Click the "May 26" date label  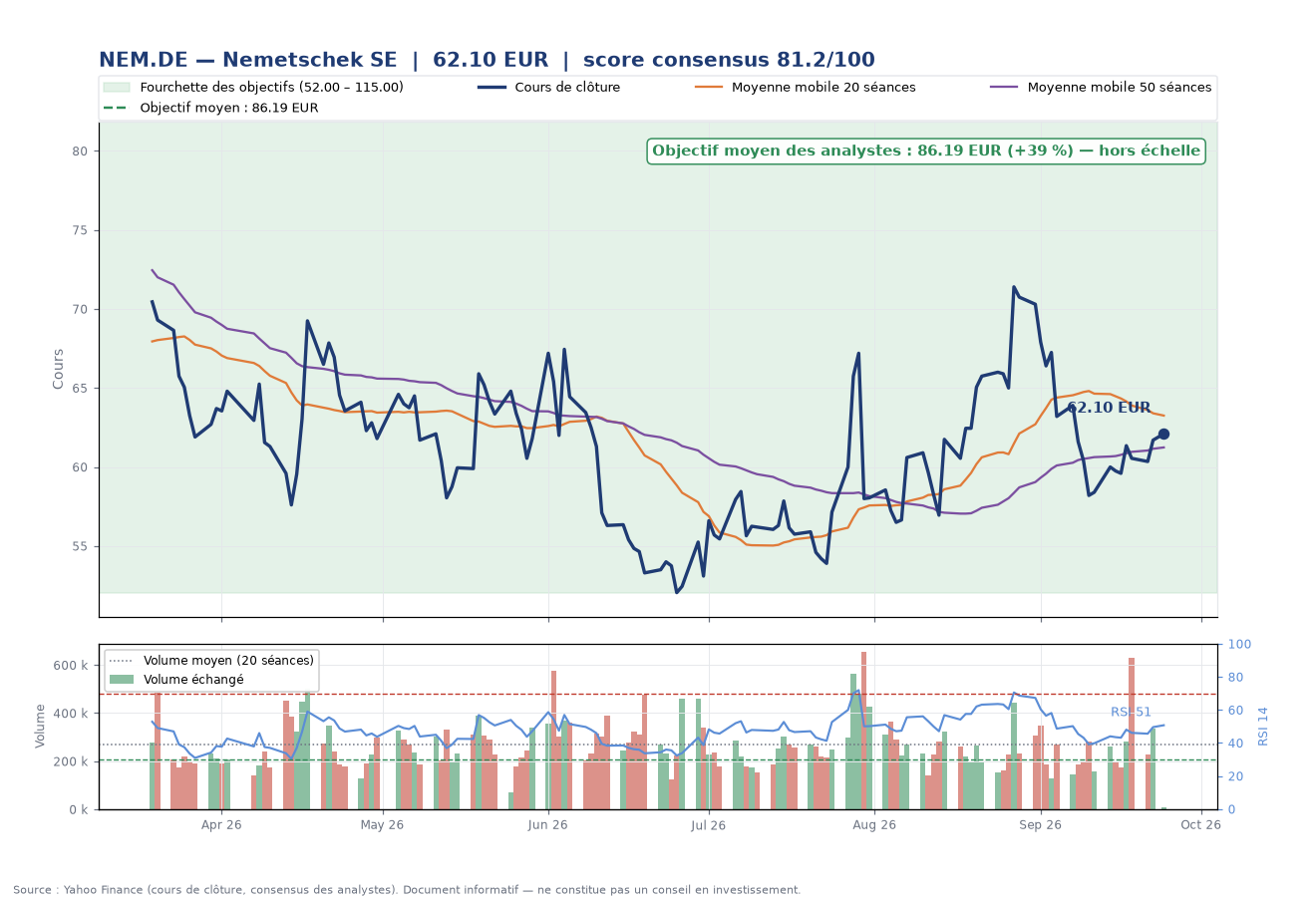pyautogui.click(x=383, y=825)
